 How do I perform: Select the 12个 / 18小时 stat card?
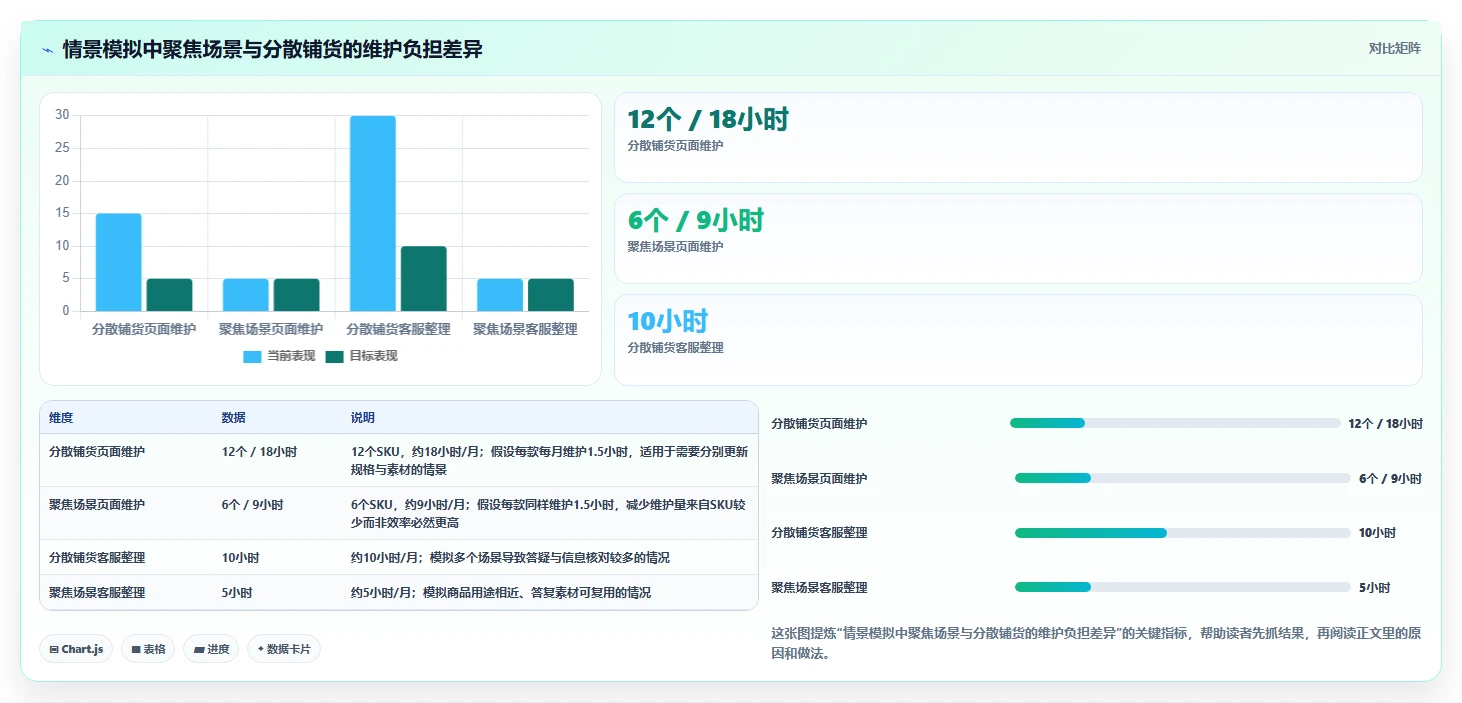pyautogui.click(x=1018, y=138)
